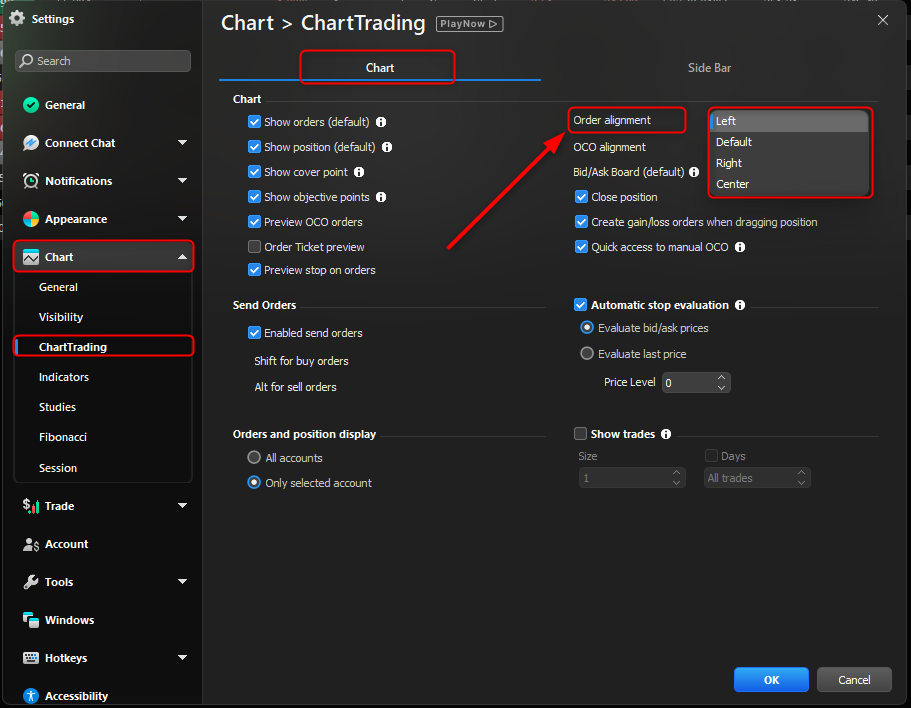Toggle Show position (default) checkbox

tap(254, 147)
